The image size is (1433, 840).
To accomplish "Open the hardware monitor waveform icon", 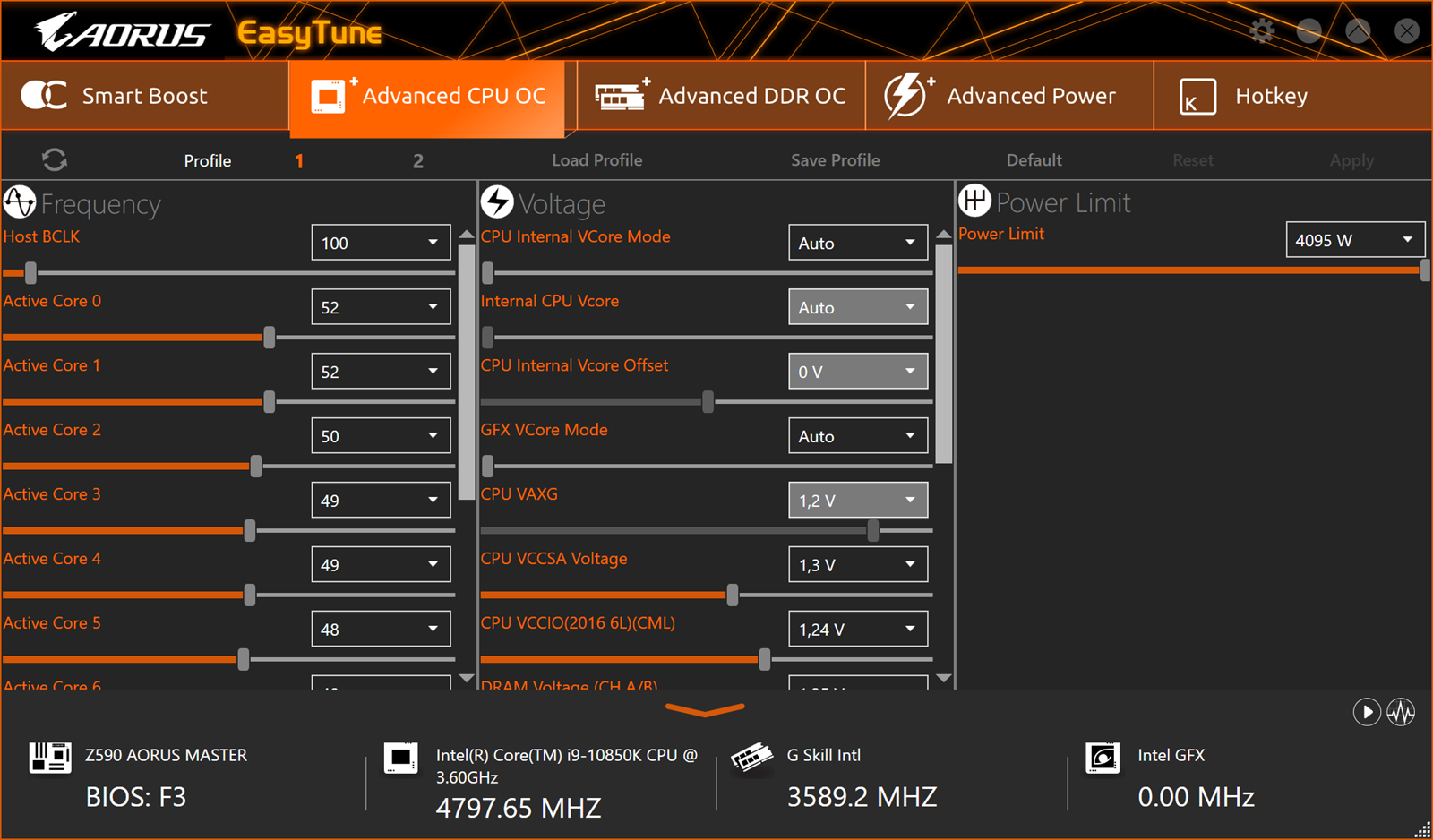I will coord(1401,713).
